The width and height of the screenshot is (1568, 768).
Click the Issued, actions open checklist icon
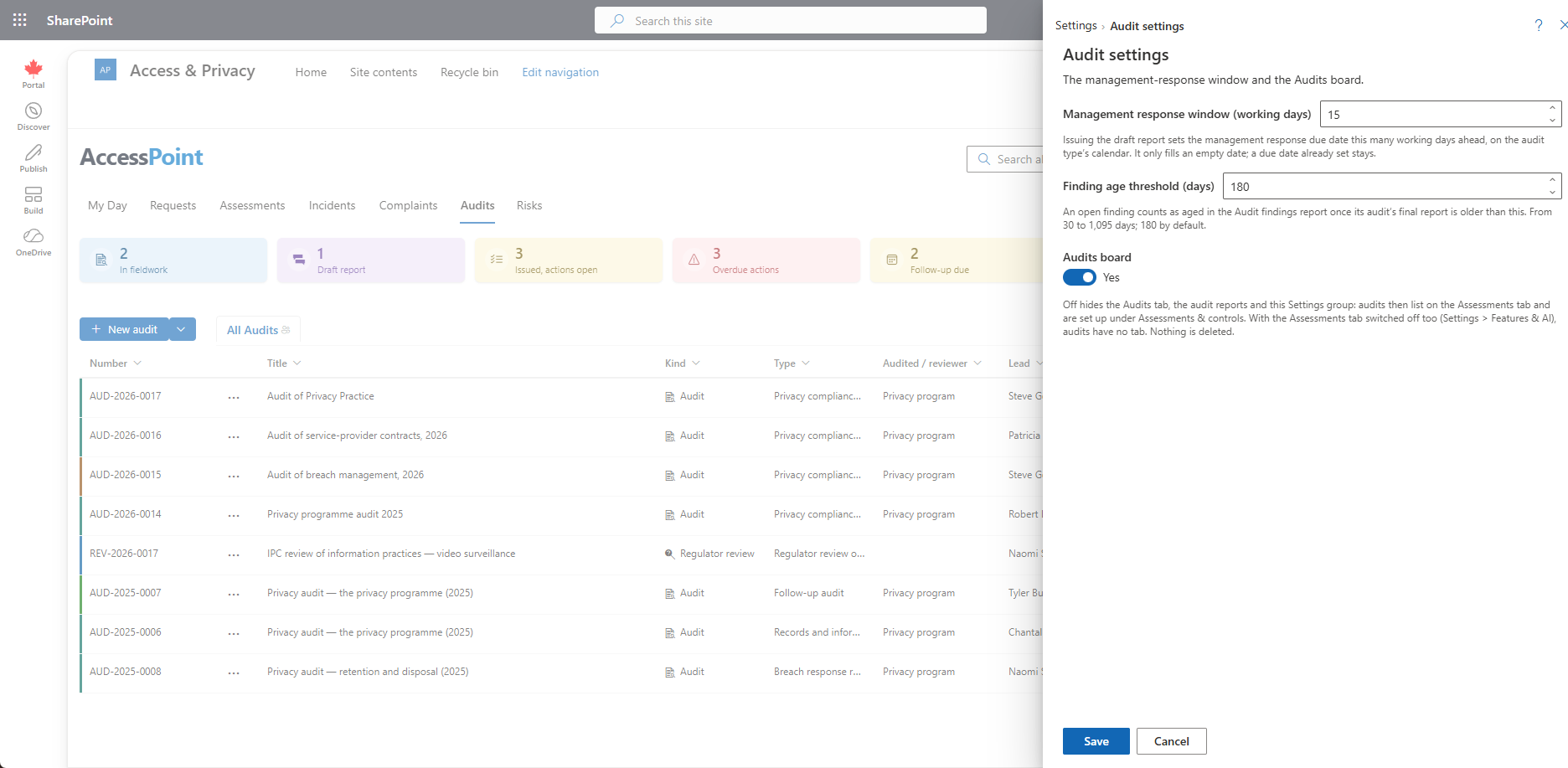coord(497,260)
